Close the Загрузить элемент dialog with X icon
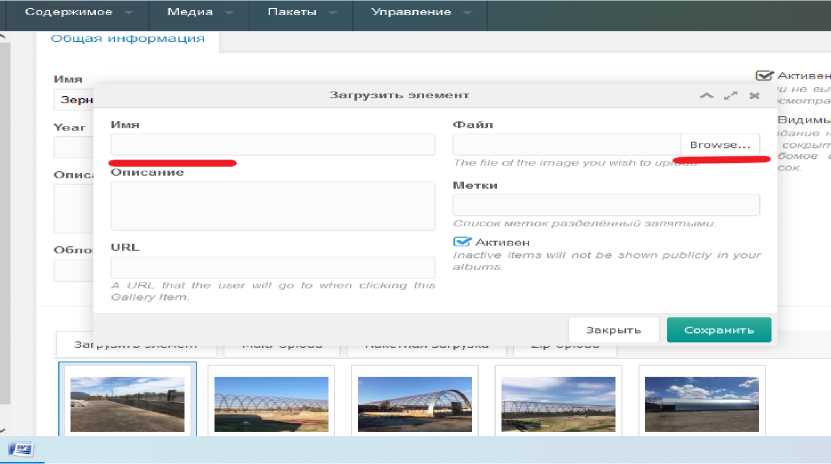Viewport: 831px width, 464px height. 755,96
